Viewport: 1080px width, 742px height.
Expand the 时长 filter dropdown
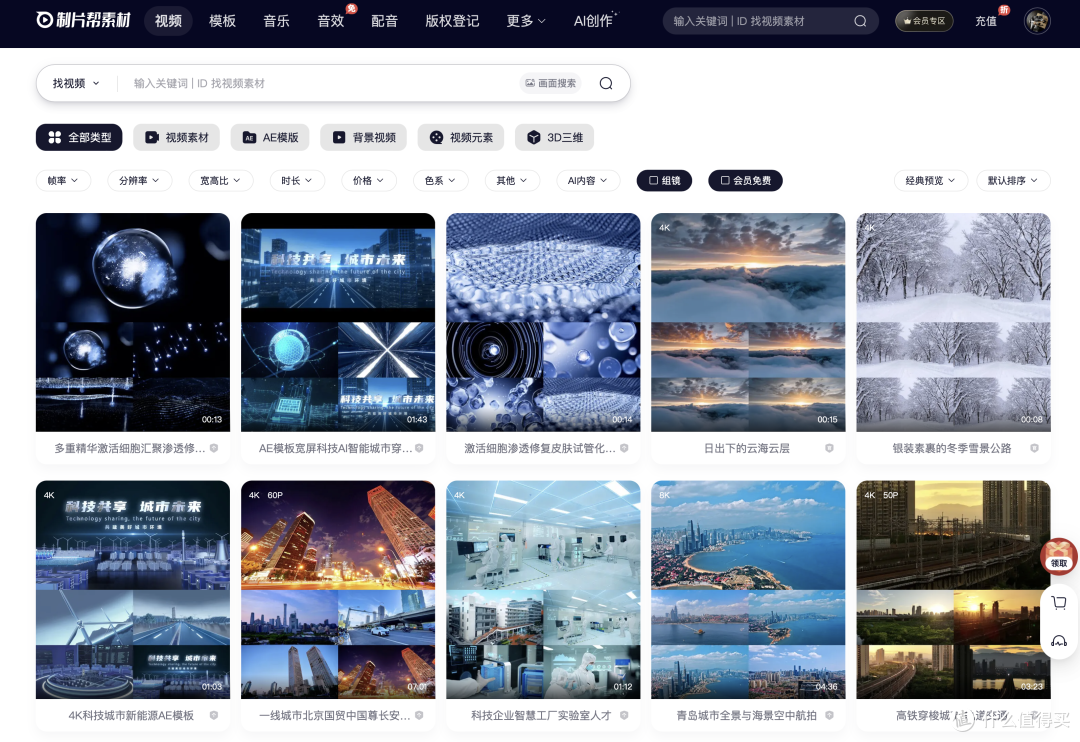297,181
